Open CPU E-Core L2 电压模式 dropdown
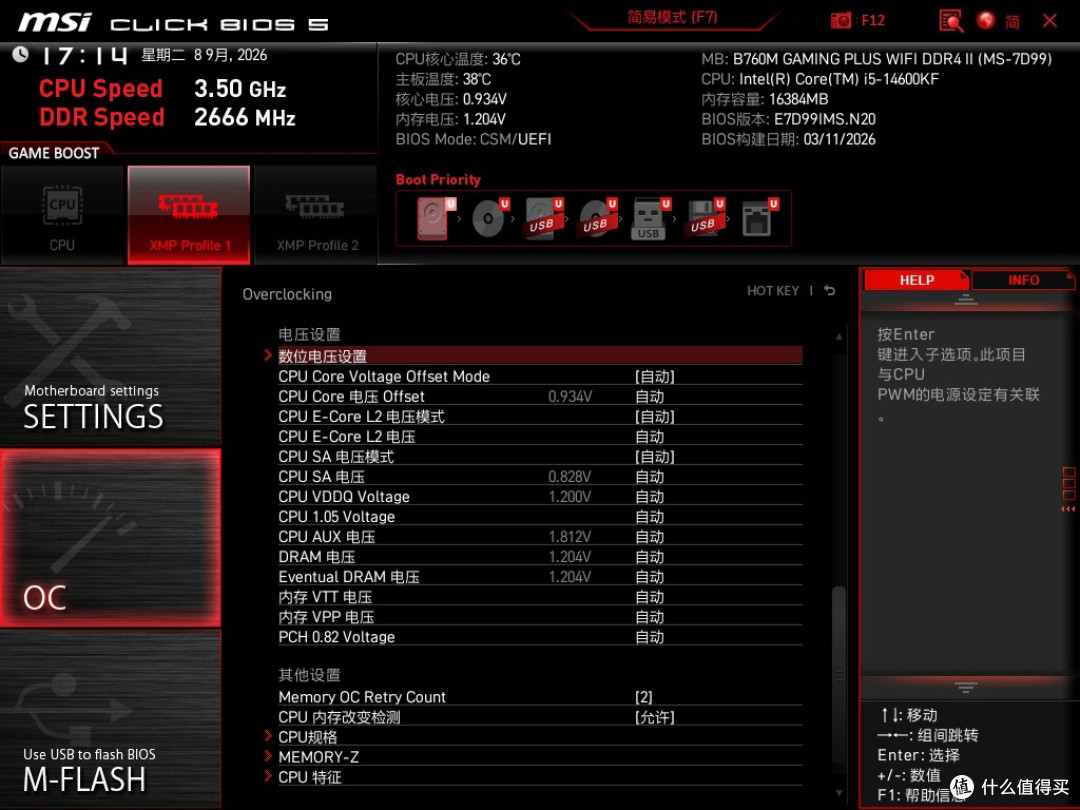This screenshot has width=1080, height=810. pos(654,416)
